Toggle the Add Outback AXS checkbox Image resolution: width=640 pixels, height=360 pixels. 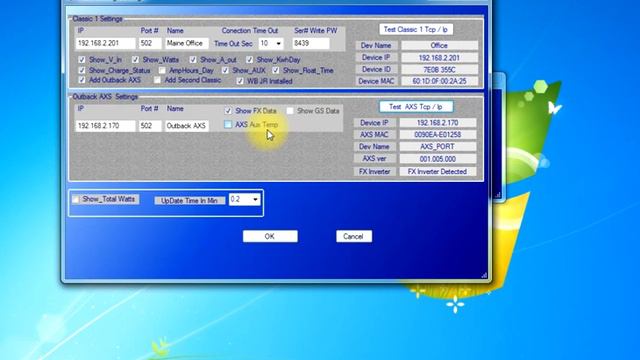pyautogui.click(x=82, y=80)
